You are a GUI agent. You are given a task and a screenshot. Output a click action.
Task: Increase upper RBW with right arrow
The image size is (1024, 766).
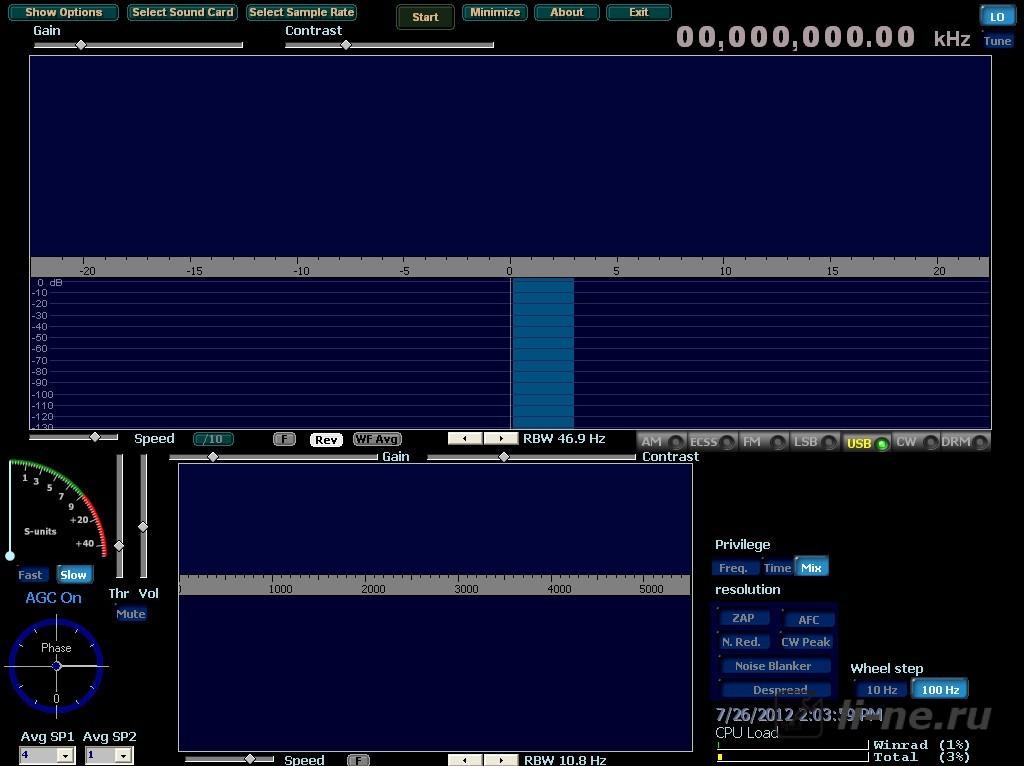(500, 439)
